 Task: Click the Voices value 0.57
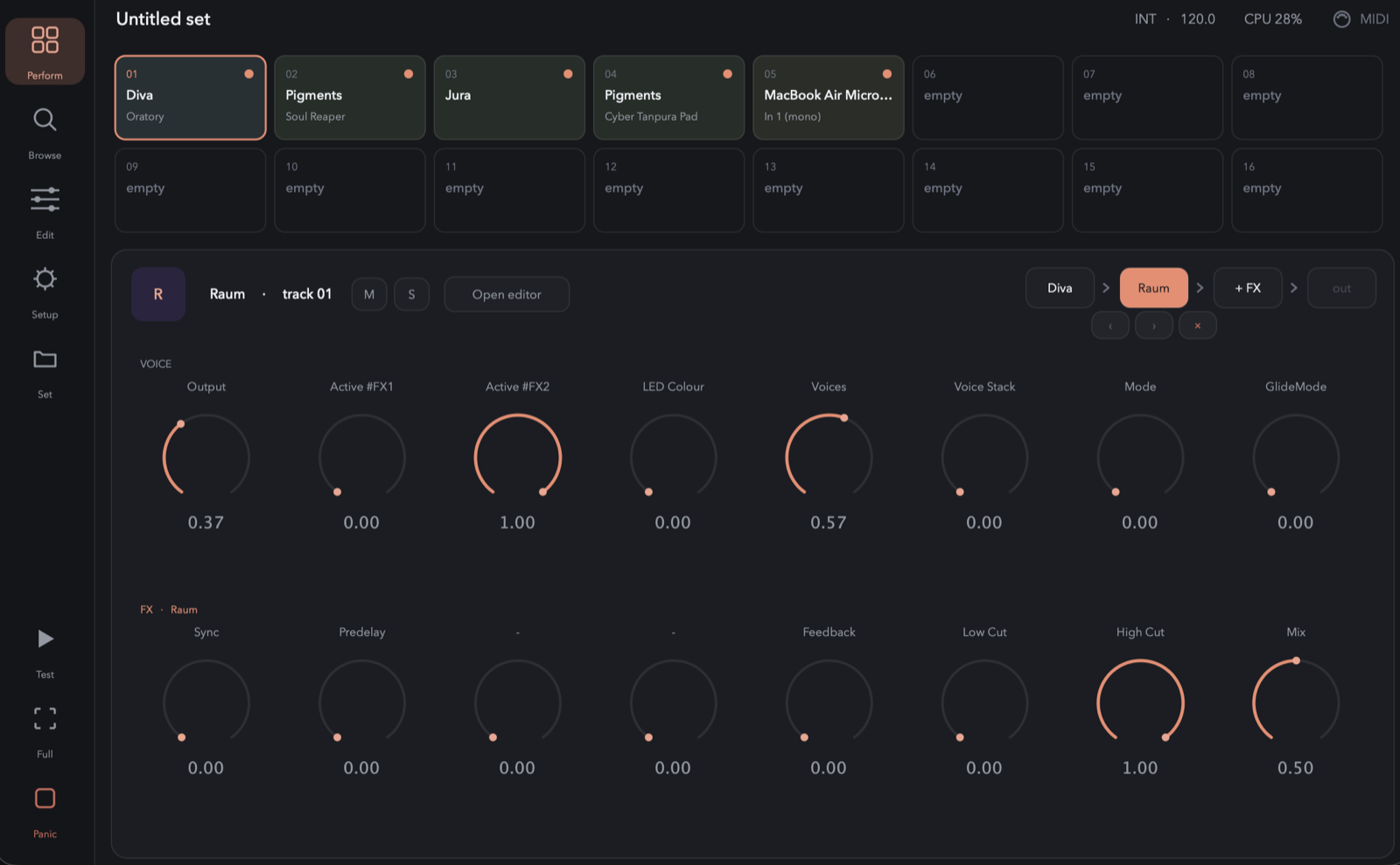click(829, 522)
